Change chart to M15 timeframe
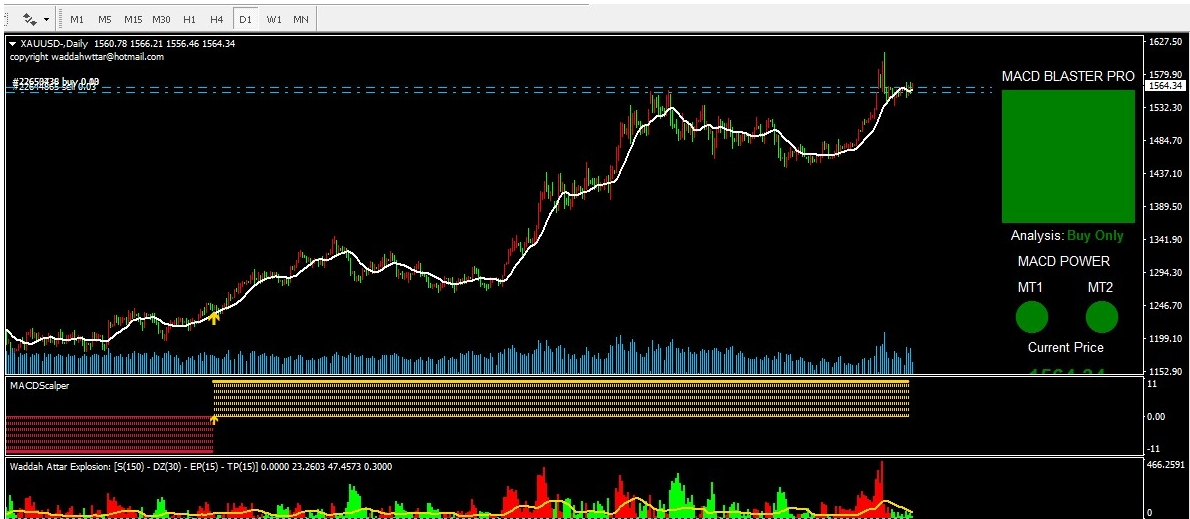Image resolution: width=1190 pixels, height=519 pixels. point(133,19)
